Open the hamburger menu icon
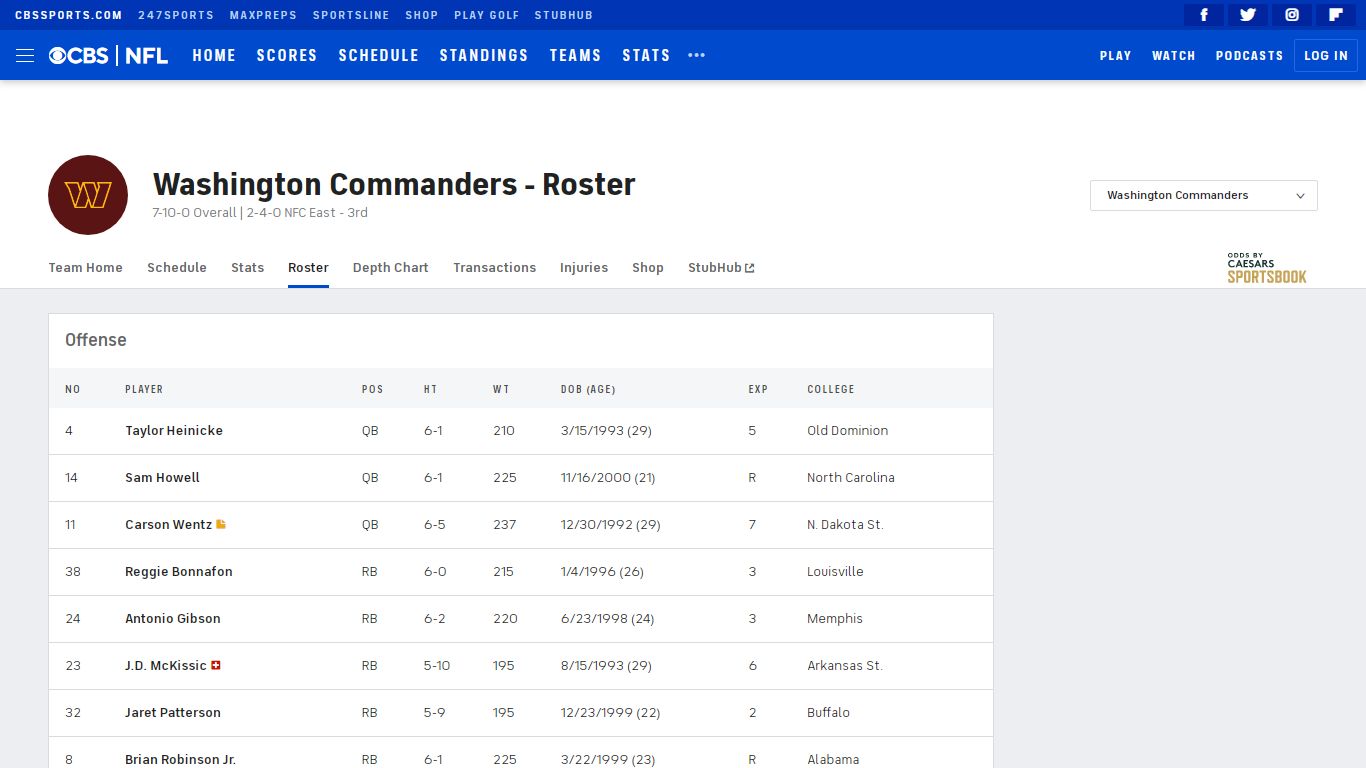This screenshot has width=1366, height=768. click(x=25, y=56)
